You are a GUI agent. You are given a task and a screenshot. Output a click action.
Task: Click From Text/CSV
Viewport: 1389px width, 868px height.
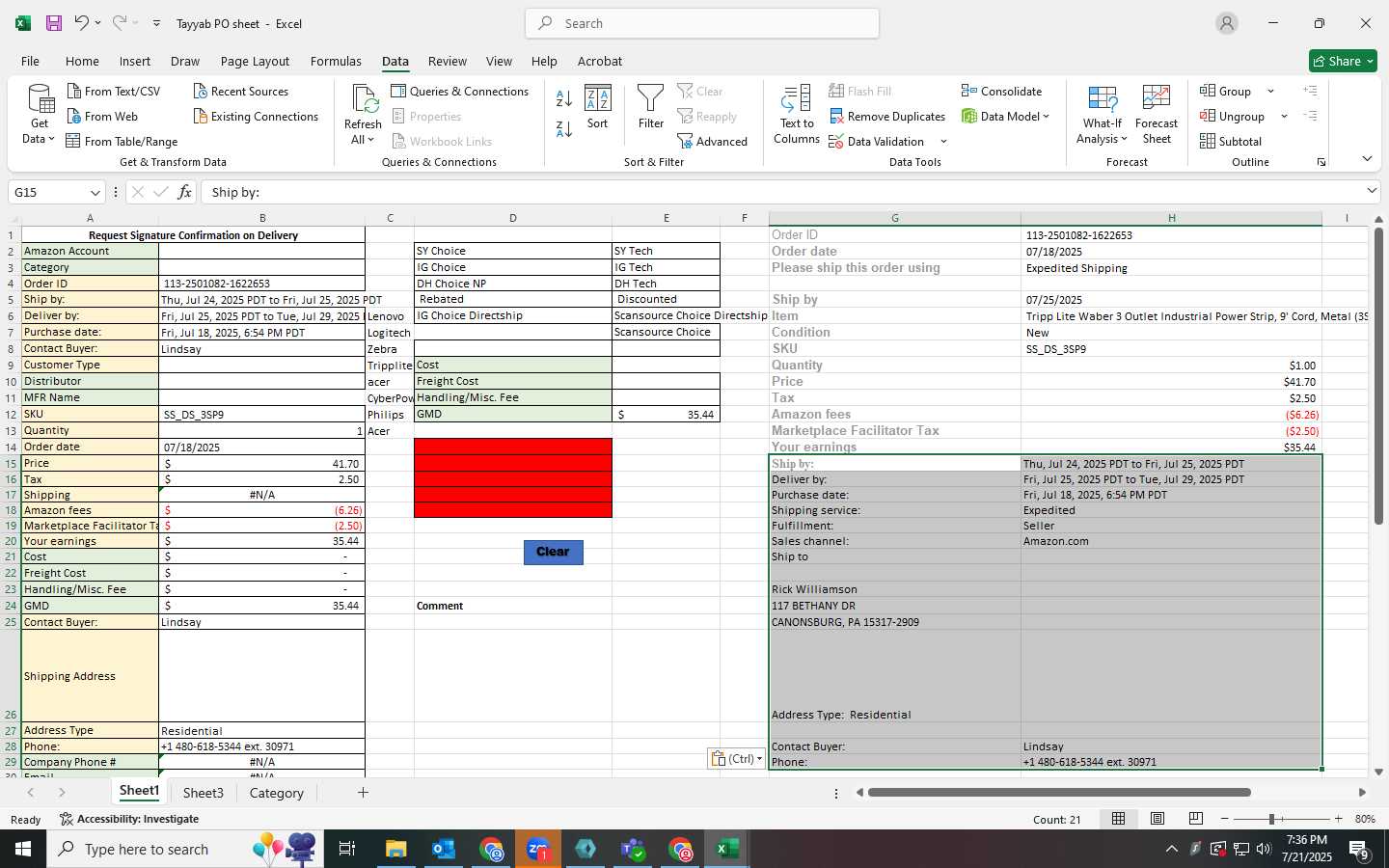pyautogui.click(x=114, y=91)
